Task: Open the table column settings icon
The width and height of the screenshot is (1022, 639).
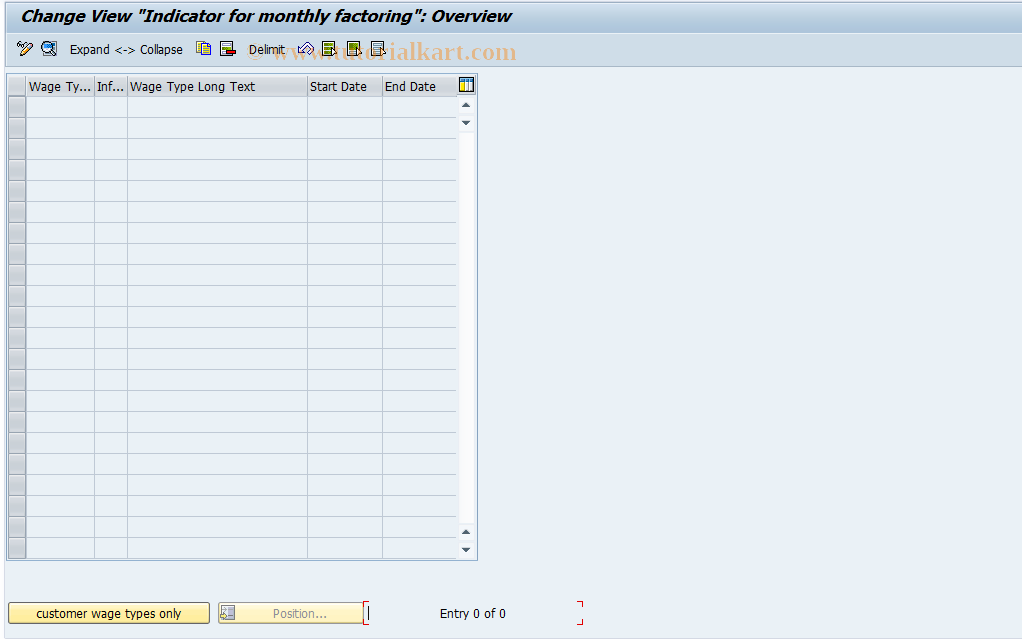Action: [466, 85]
